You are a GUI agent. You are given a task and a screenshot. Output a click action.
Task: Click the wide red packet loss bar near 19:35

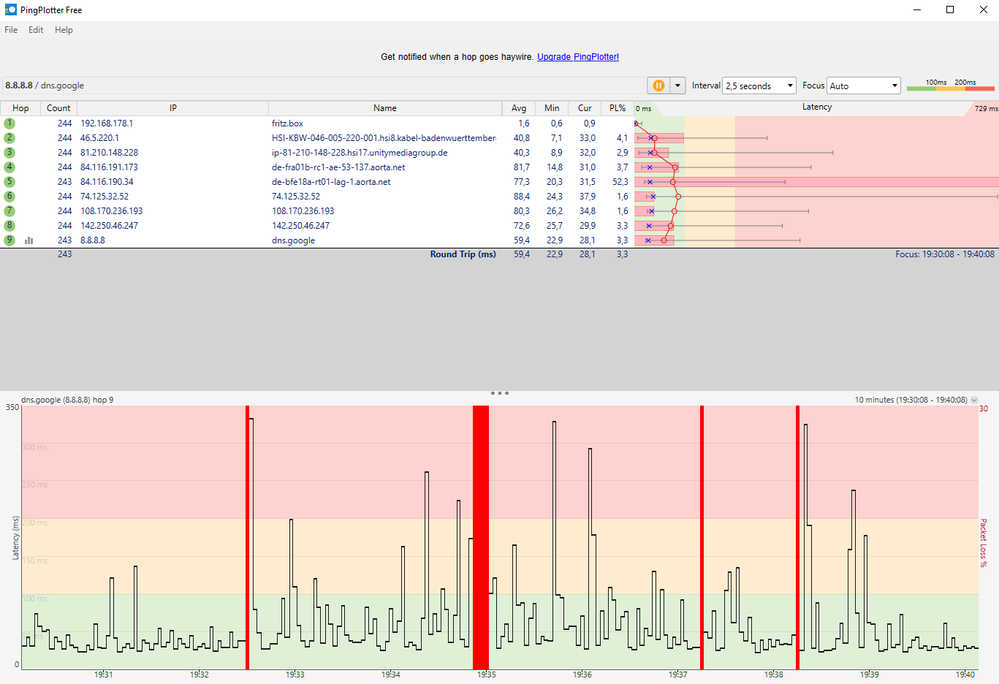480,537
